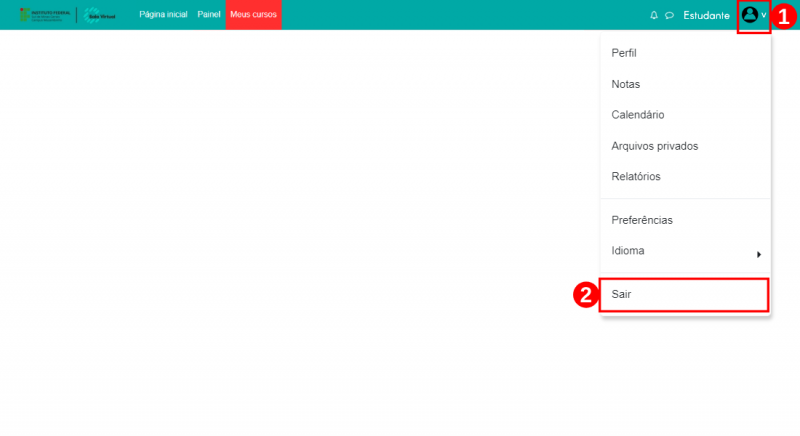Viewport: 800px width, 436px height.
Task: Click the user avatar icon
Action: (749, 15)
